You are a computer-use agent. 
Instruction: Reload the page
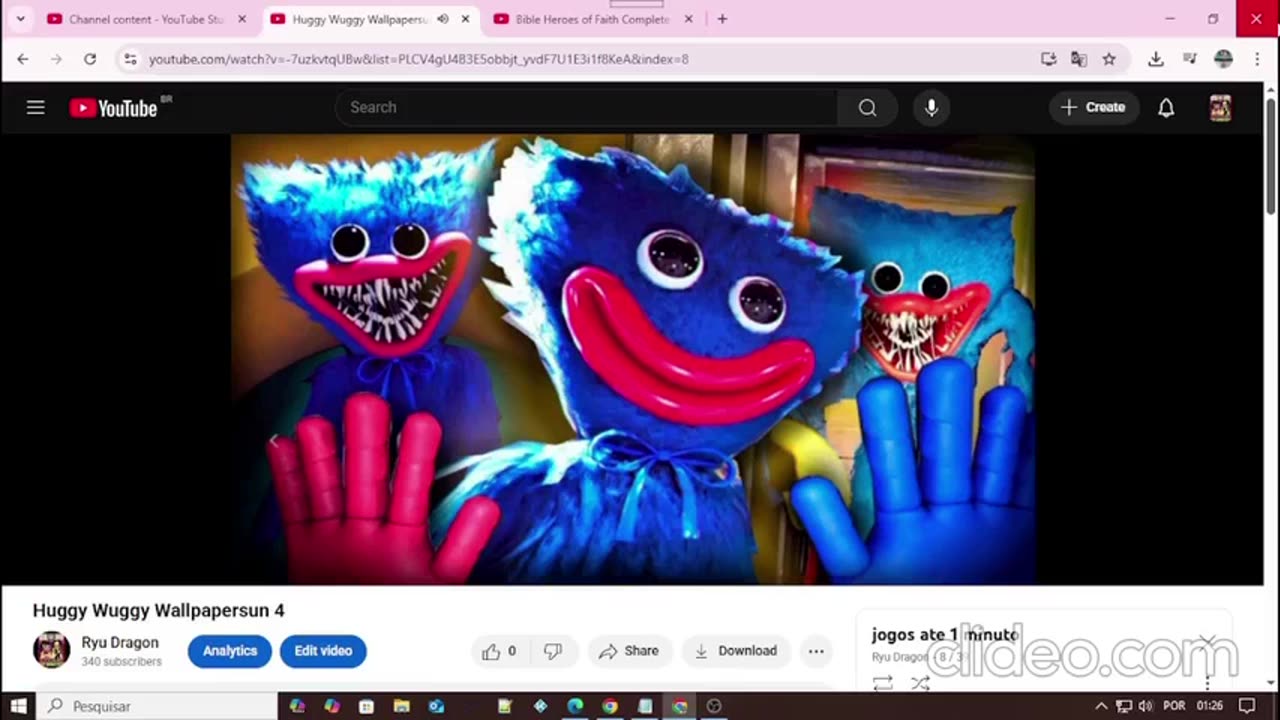pyautogui.click(x=90, y=59)
